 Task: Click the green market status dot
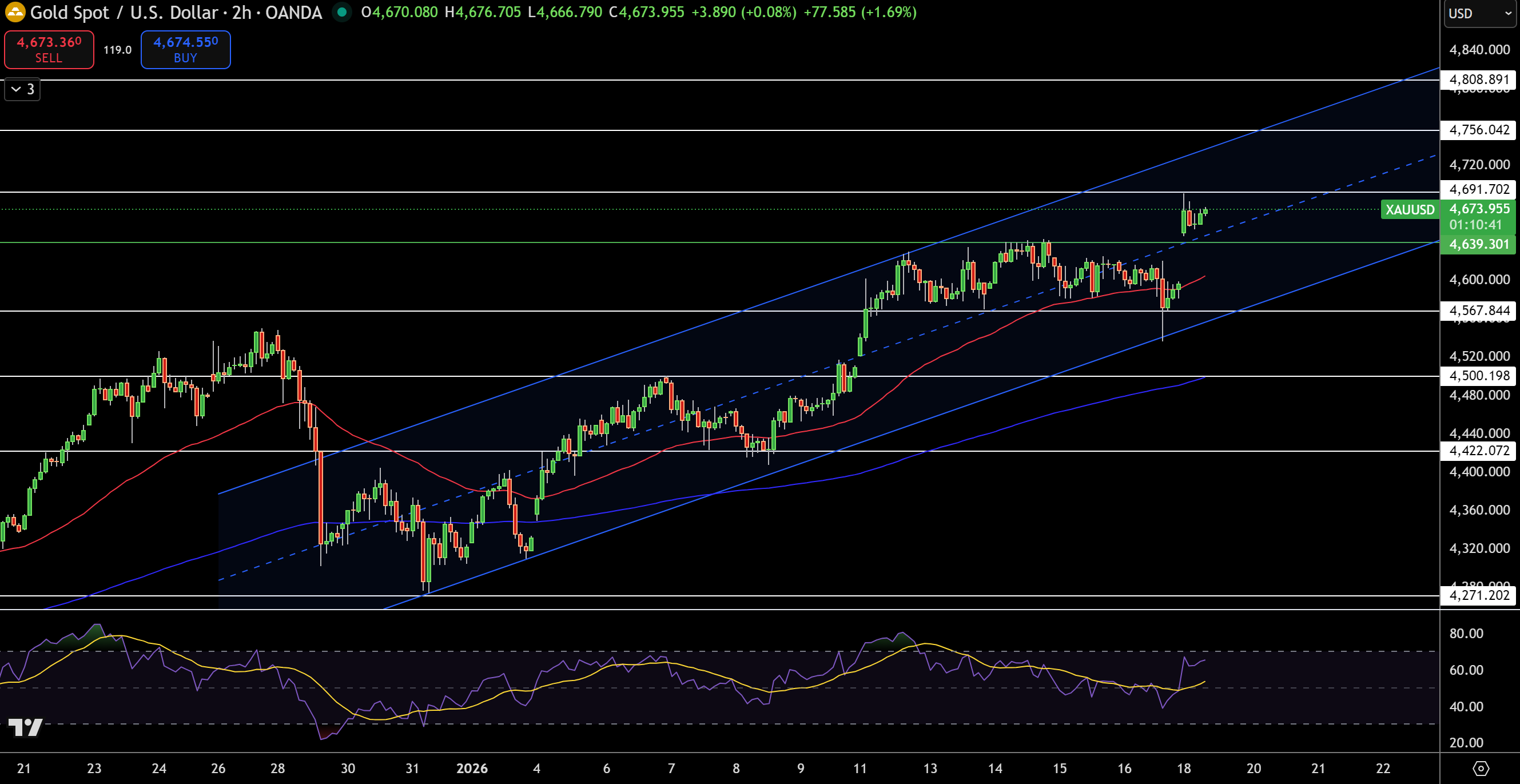[x=341, y=12]
